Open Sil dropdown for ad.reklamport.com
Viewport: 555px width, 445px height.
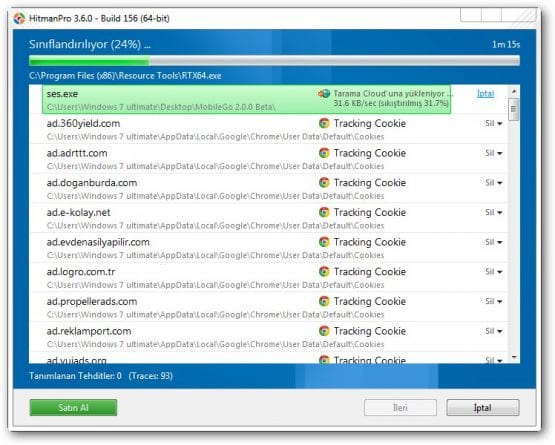[x=494, y=331]
